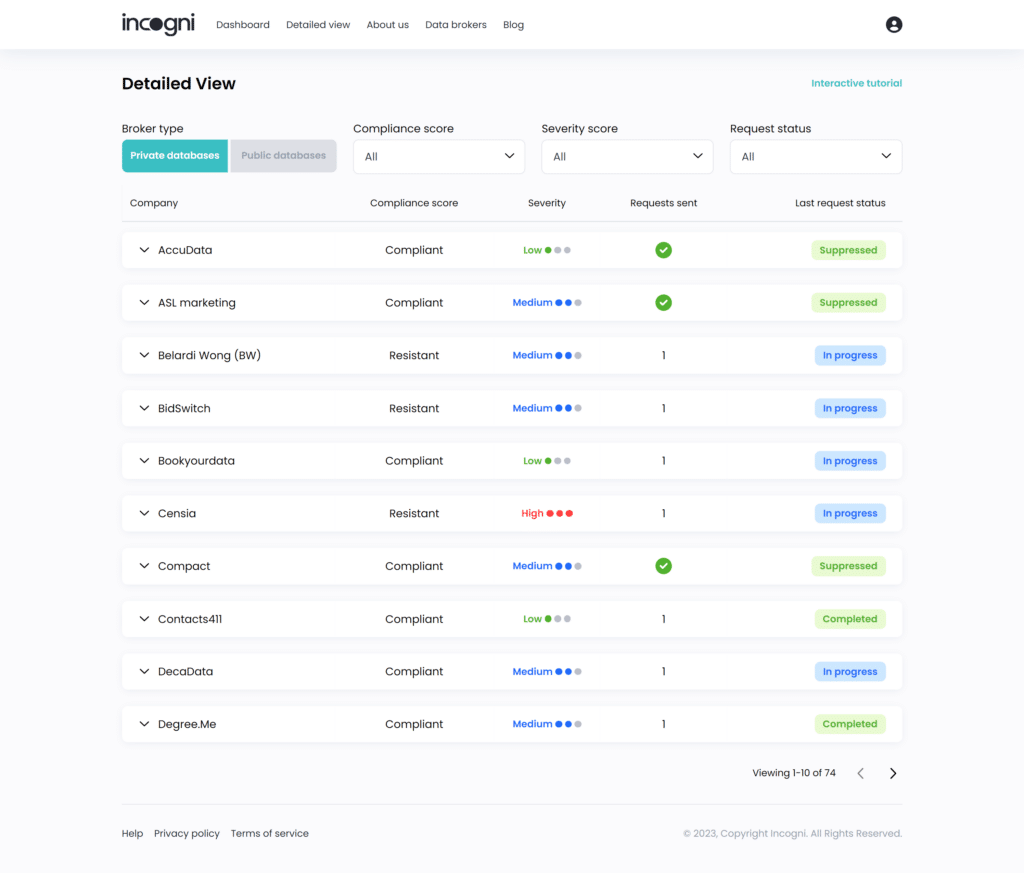The image size is (1024, 873).
Task: Open the Data brokers nav item
Action: click(x=456, y=25)
